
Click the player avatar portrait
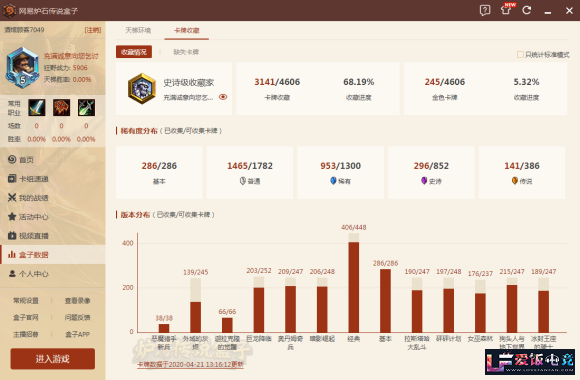coord(22,67)
